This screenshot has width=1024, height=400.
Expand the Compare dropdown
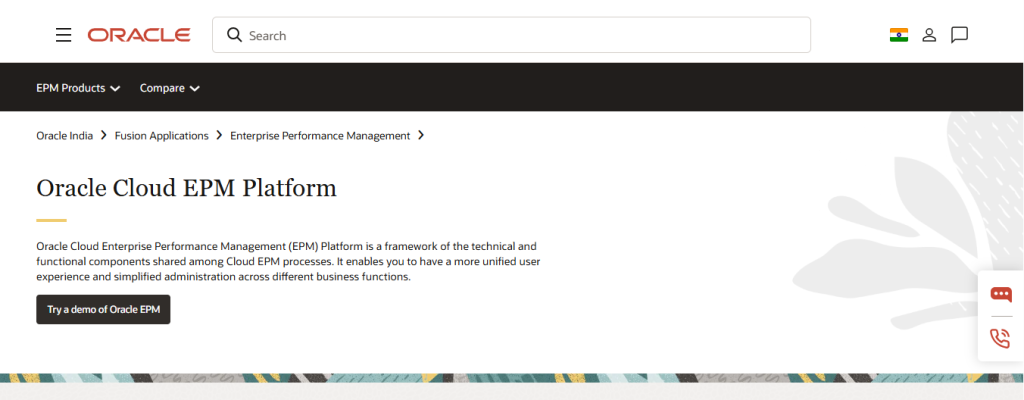tap(170, 88)
